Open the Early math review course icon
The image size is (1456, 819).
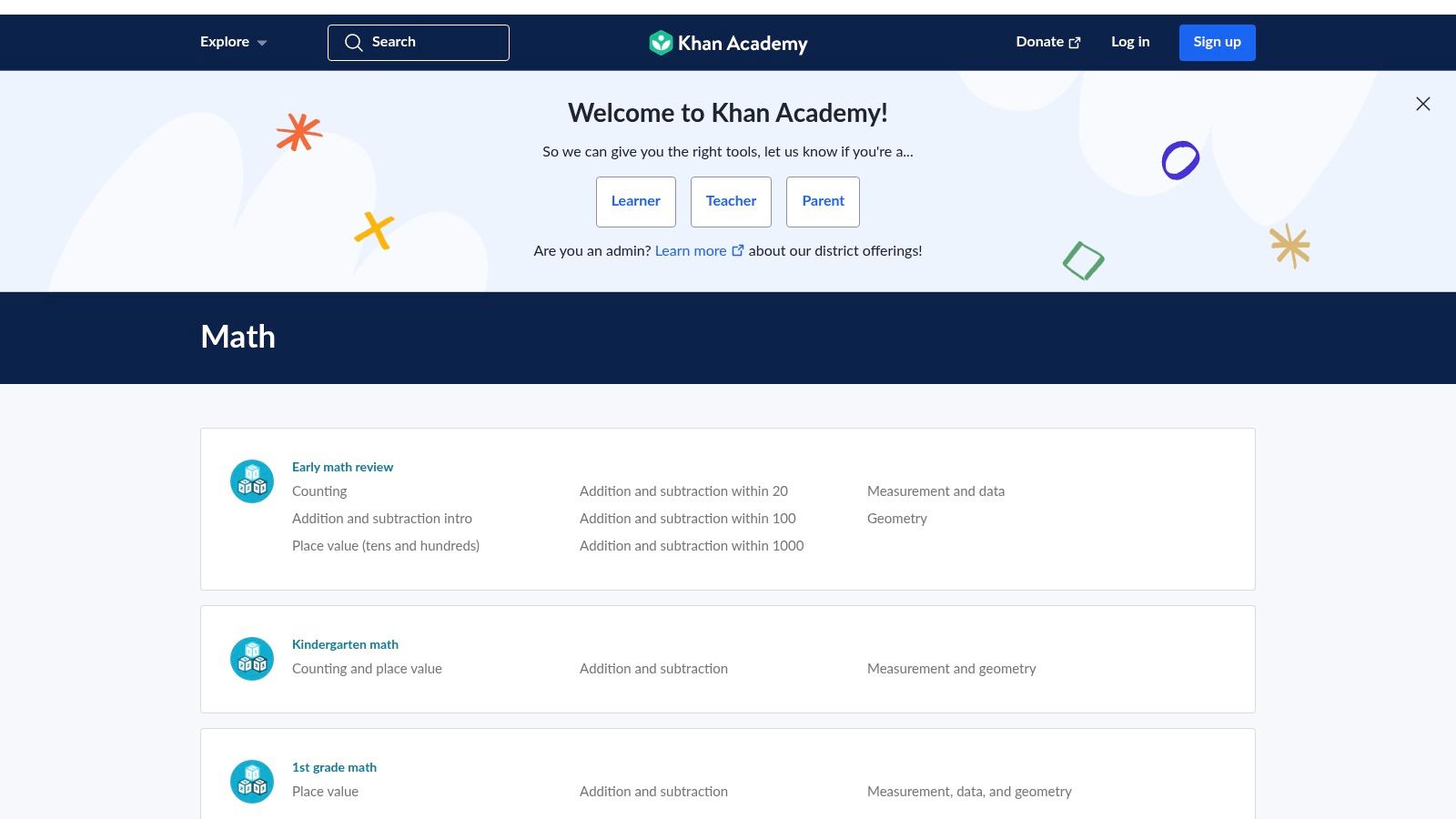click(251, 480)
